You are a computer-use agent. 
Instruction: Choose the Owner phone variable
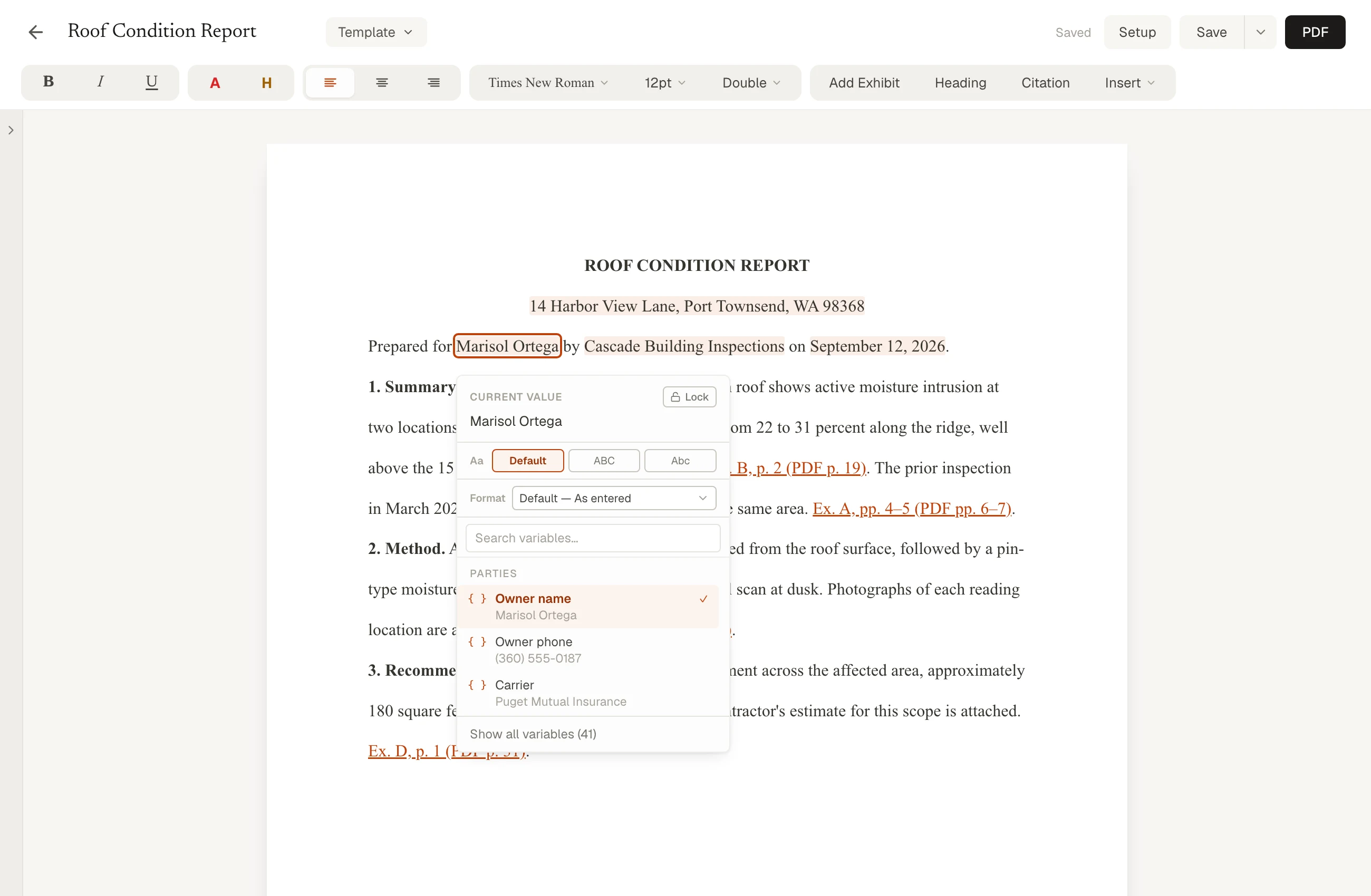(x=593, y=649)
